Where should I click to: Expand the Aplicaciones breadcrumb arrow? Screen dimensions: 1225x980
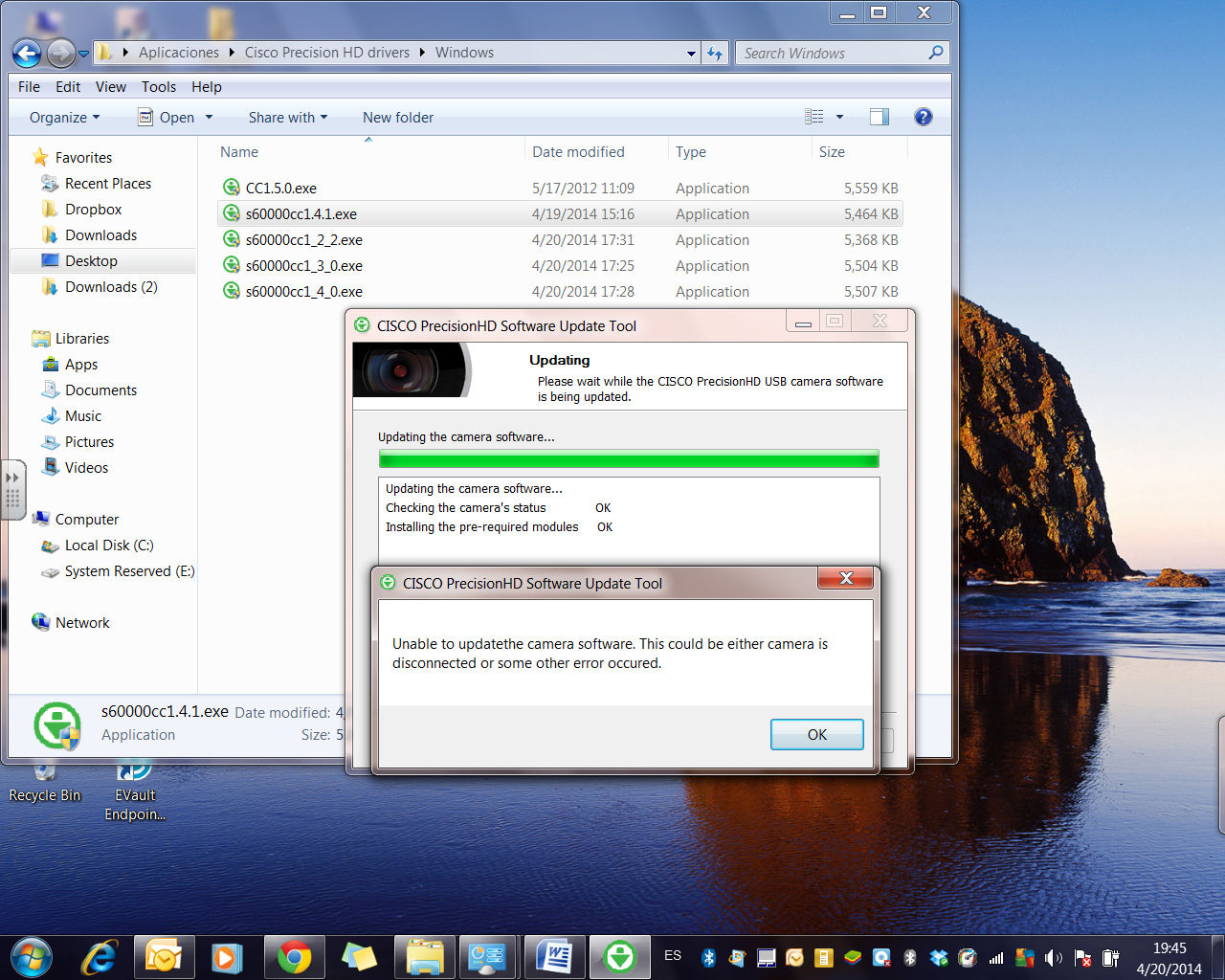(x=232, y=53)
